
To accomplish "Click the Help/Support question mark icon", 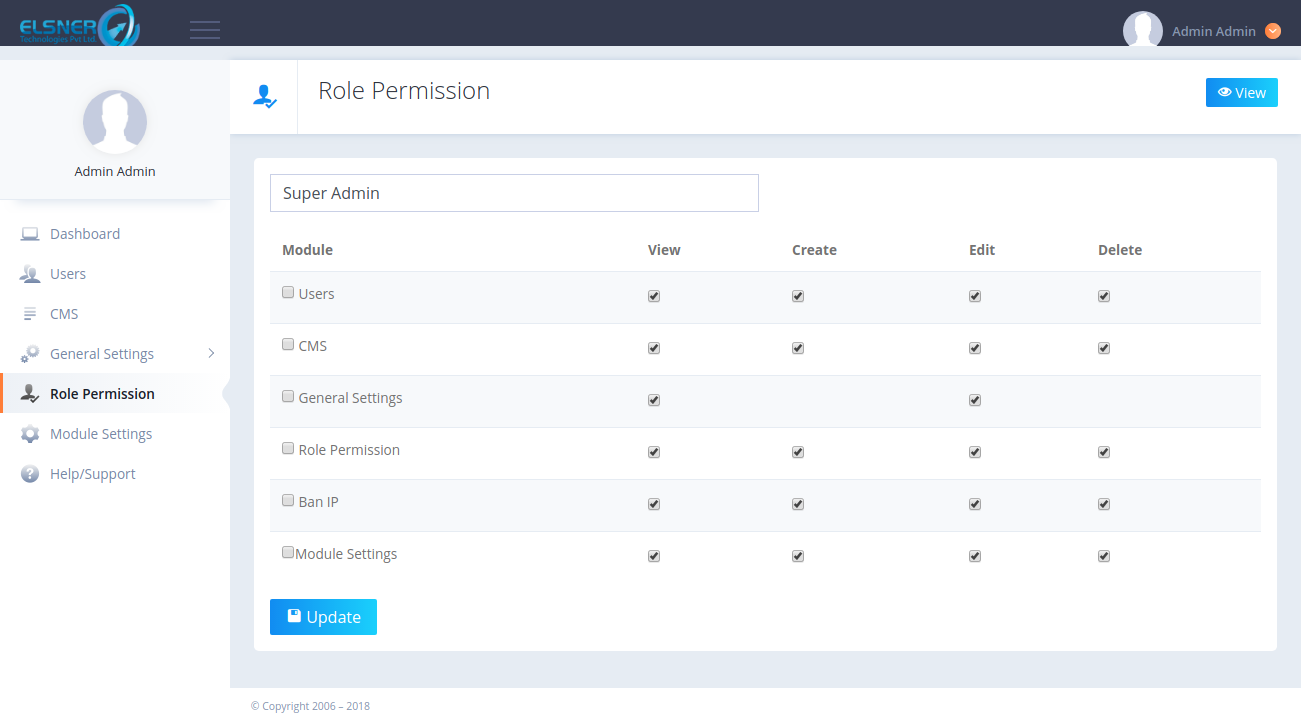I will coord(30,474).
